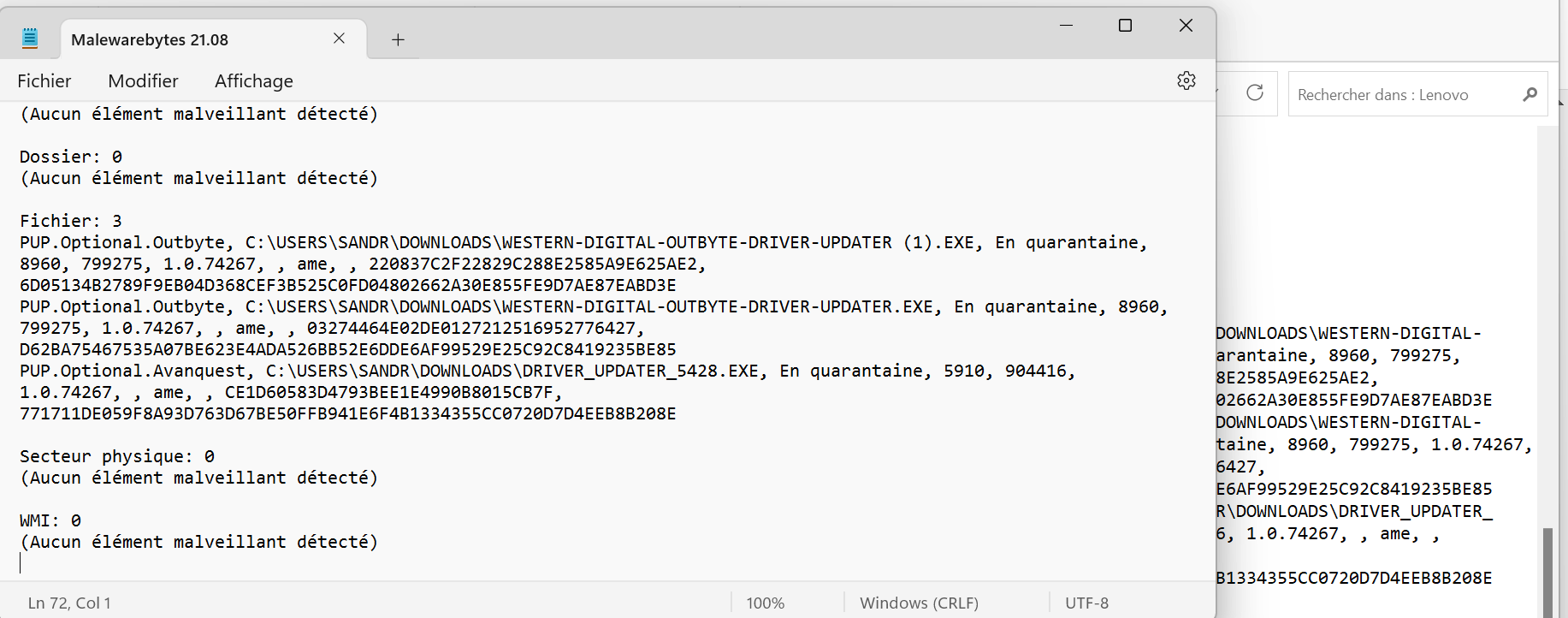Viewport: 1568px width, 618px height.
Task: Select the Malewarebytes 21.08 tab
Action: [214, 39]
